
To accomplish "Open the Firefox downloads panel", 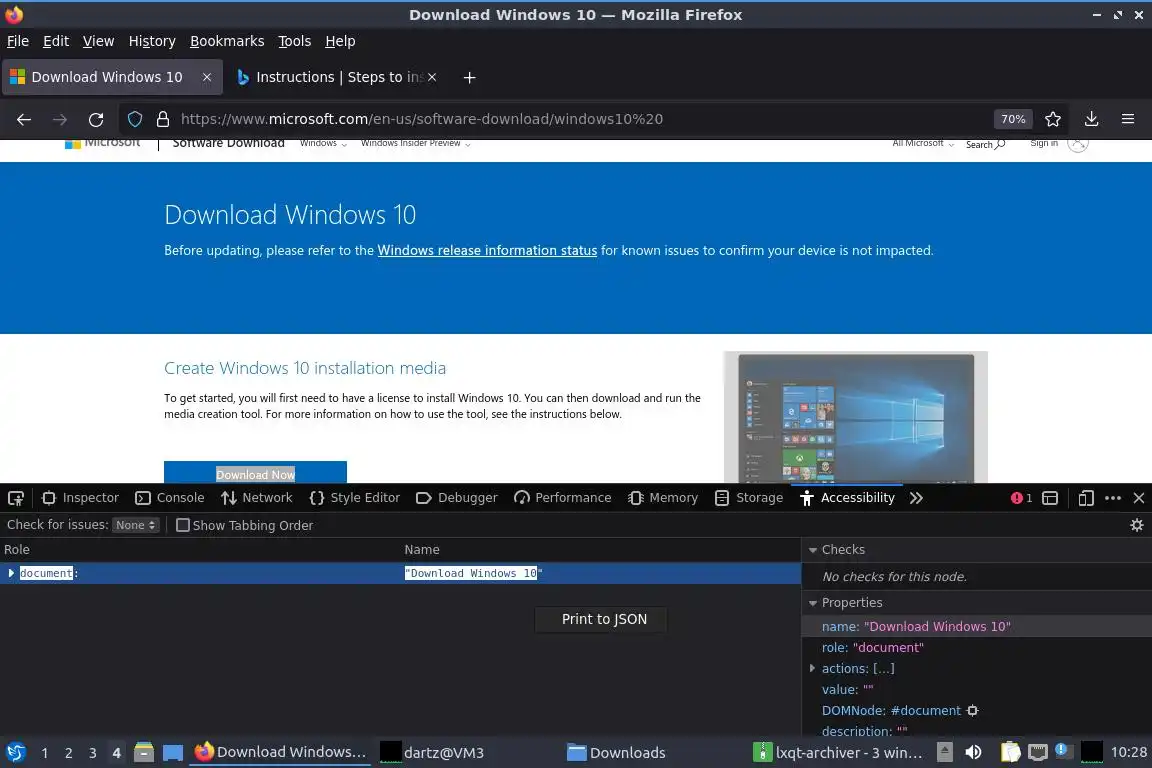I will tap(1092, 119).
